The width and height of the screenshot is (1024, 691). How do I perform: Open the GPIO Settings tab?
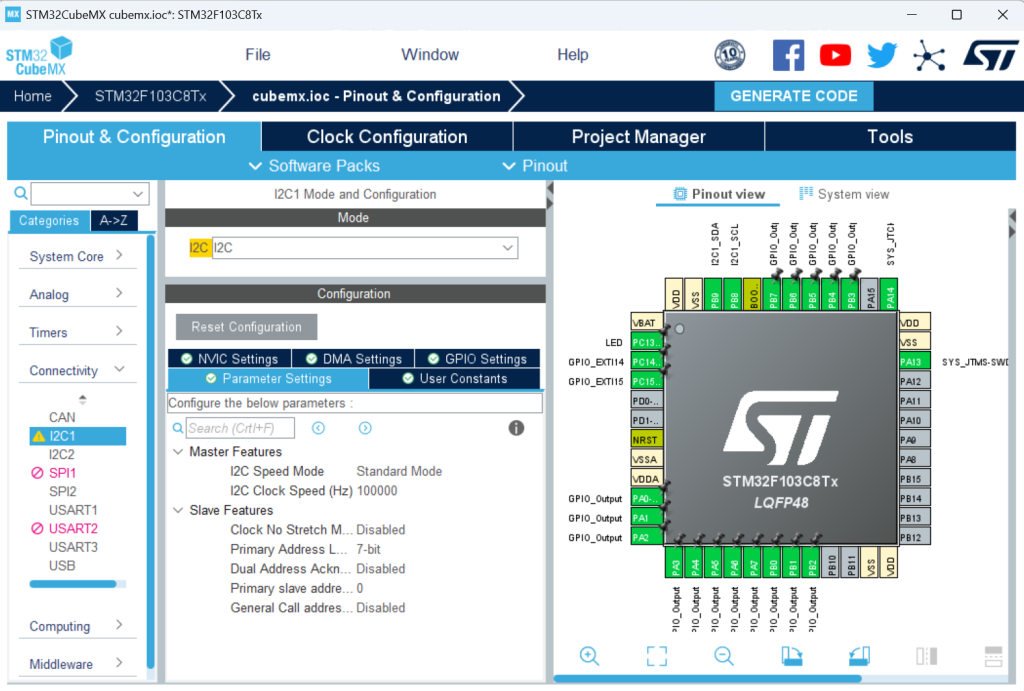coord(477,359)
